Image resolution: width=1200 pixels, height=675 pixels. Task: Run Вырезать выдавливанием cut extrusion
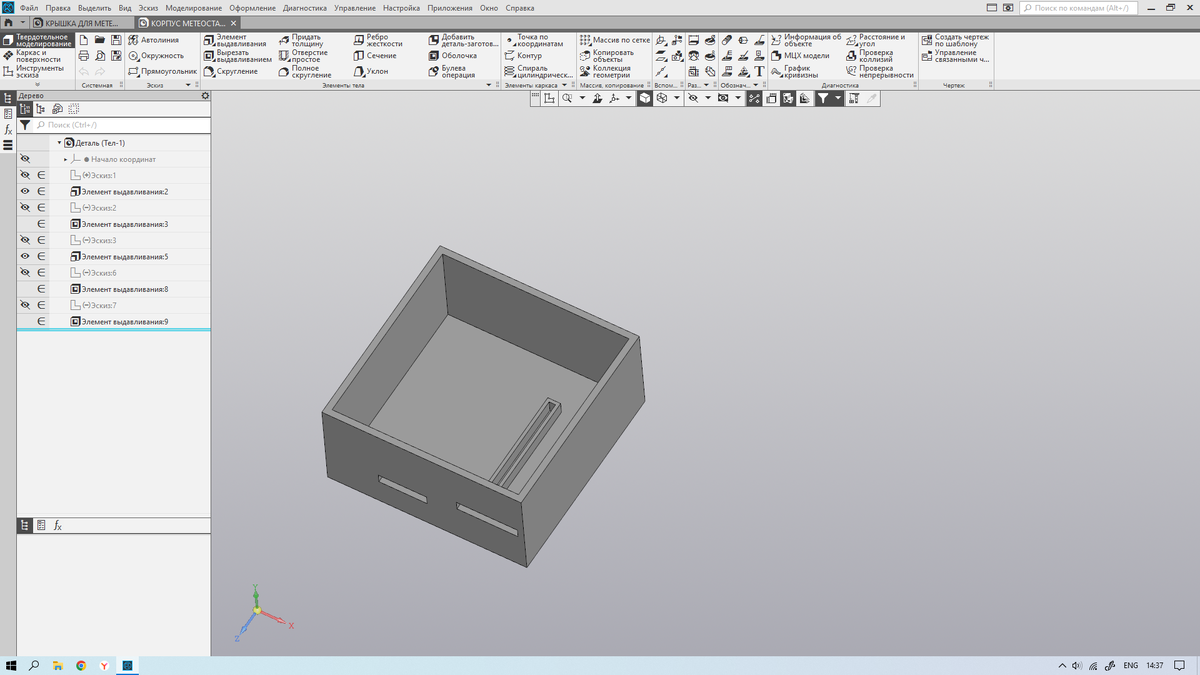237,56
